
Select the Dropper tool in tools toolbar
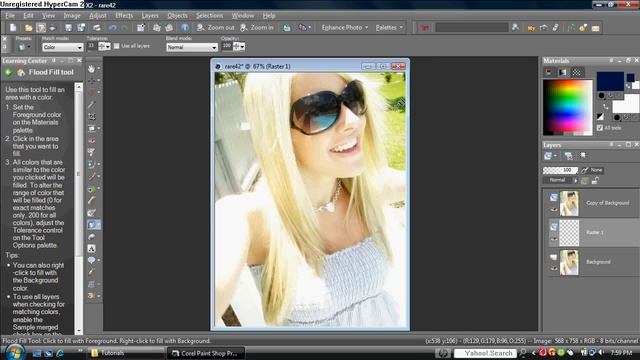pos(91,104)
